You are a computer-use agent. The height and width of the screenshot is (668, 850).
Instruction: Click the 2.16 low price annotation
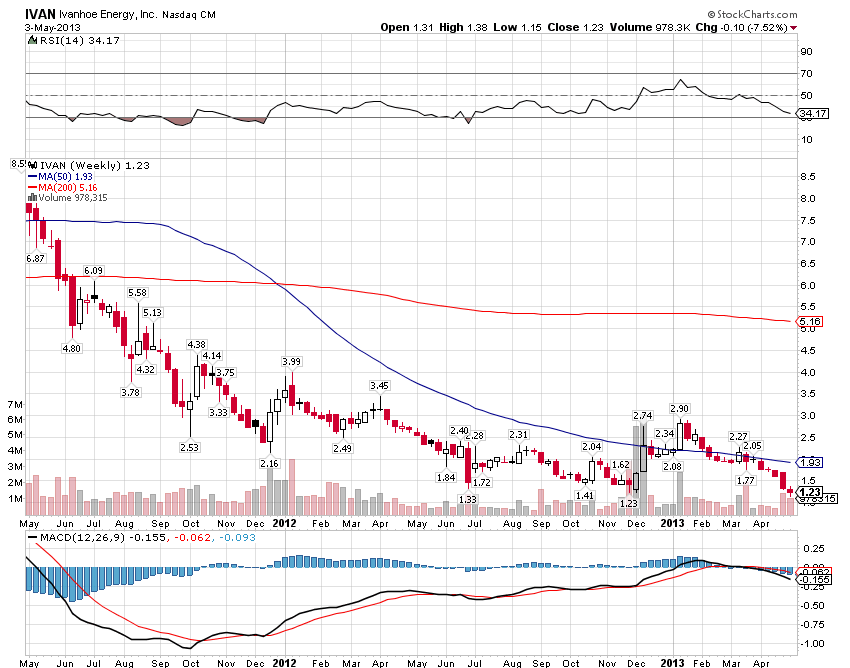269,464
